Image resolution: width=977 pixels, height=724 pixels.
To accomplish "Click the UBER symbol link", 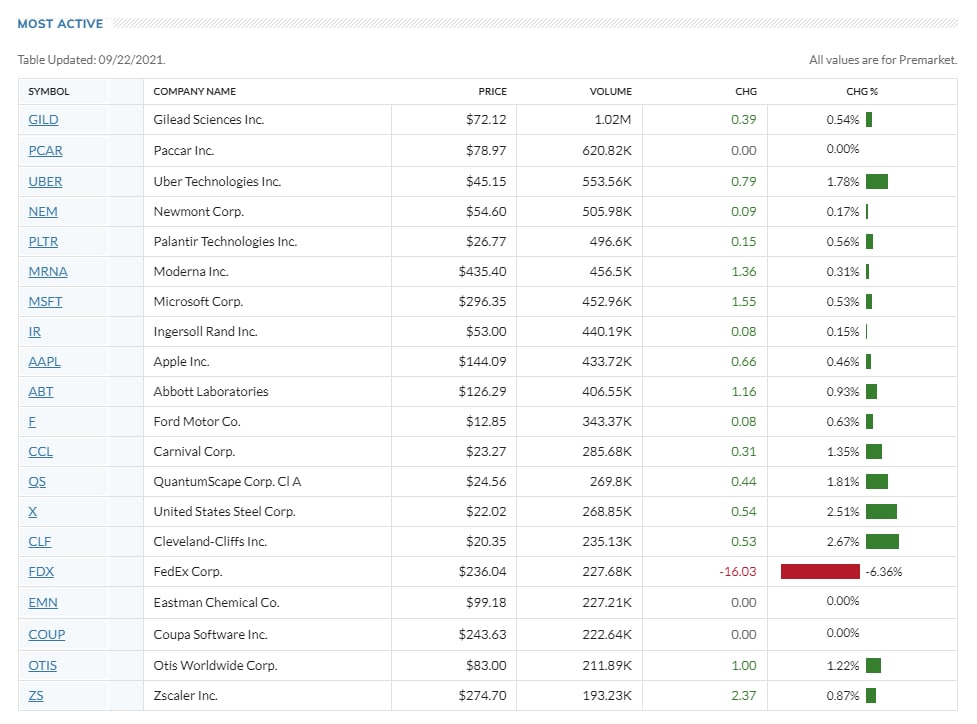I will point(45,182).
